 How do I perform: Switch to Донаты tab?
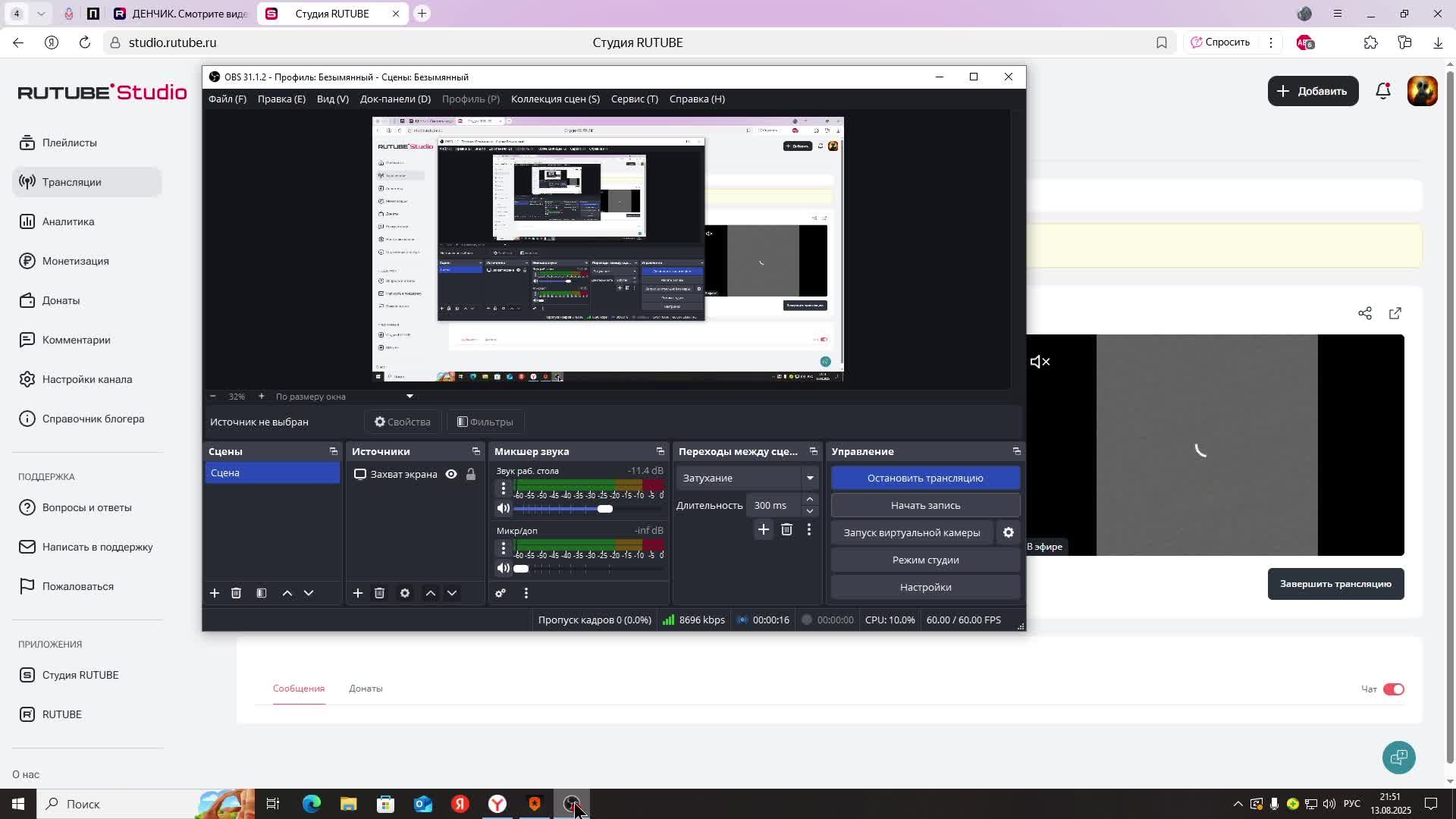366,689
